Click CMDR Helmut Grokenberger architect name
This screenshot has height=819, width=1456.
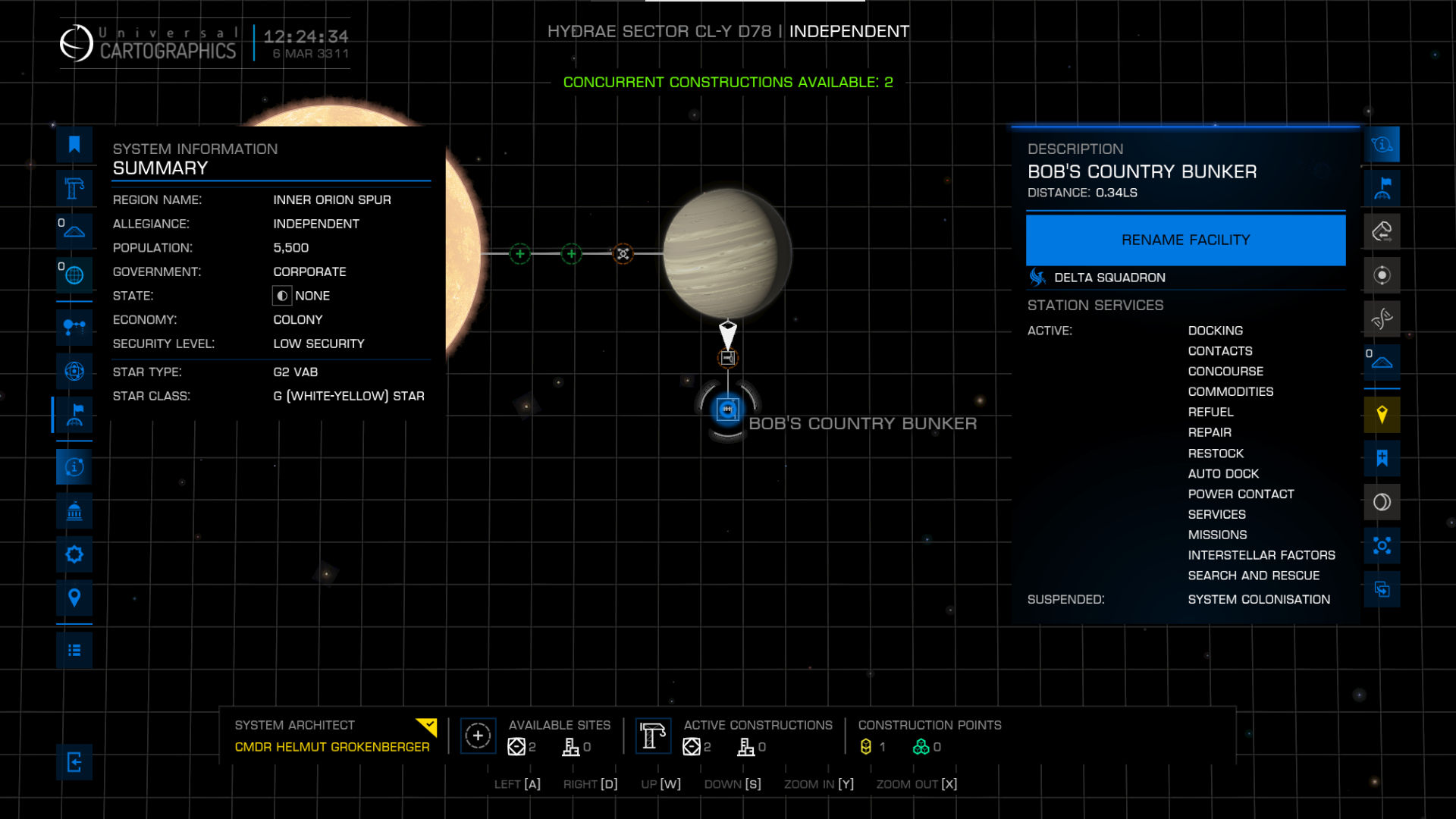point(332,747)
